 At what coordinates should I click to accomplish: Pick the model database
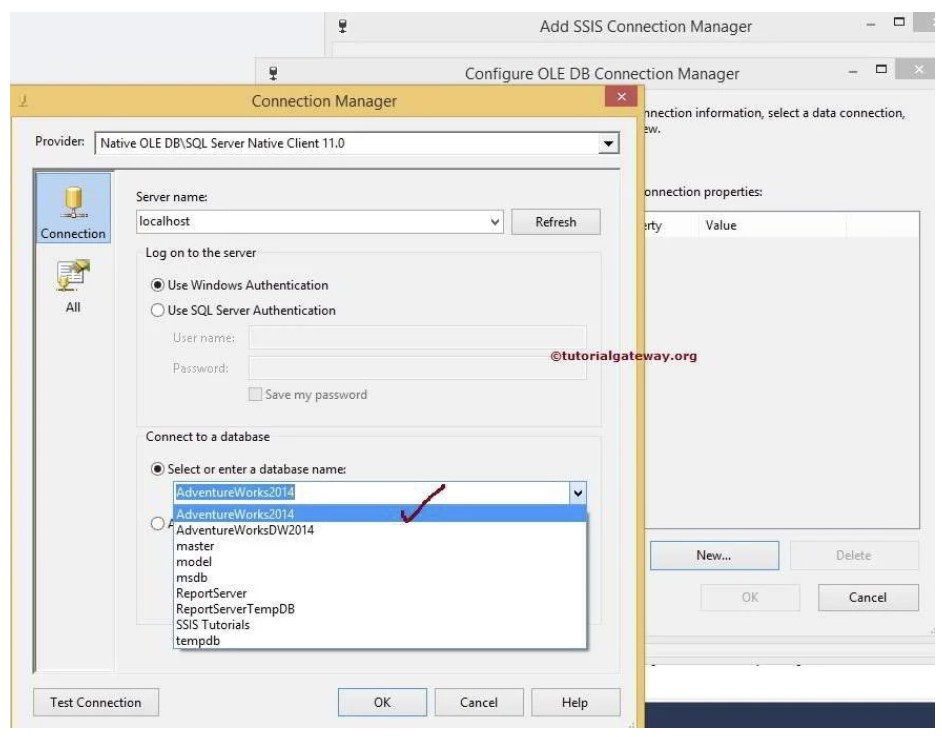[x=380, y=562]
